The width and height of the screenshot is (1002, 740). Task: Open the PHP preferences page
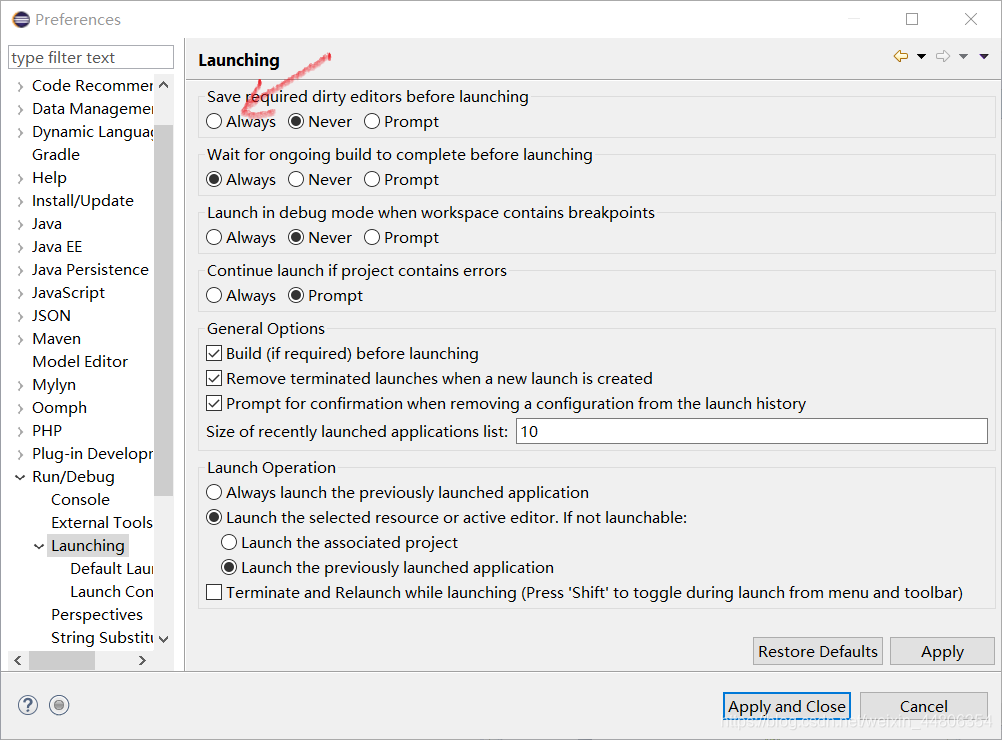(x=47, y=431)
